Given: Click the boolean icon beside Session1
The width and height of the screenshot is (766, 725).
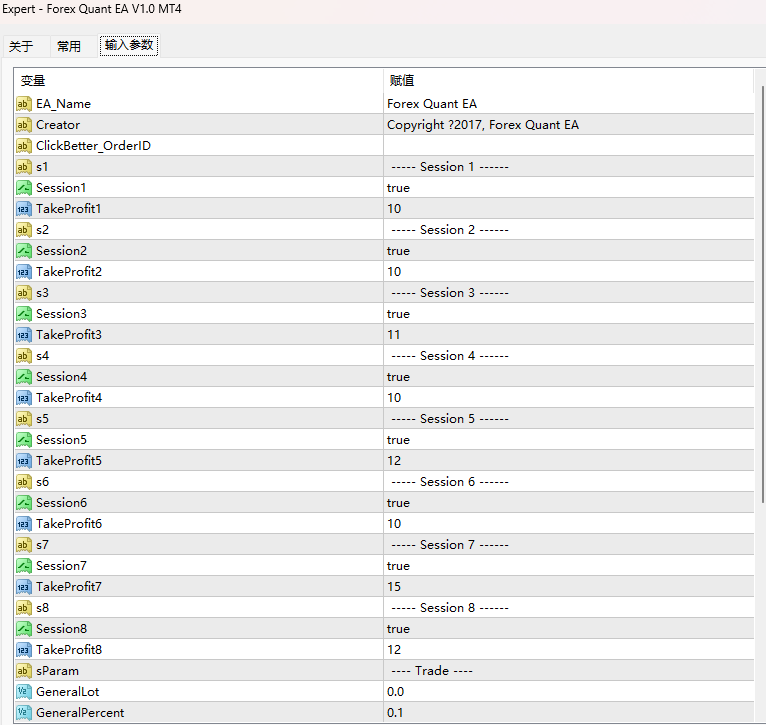Looking at the screenshot, I should click(x=23, y=188).
